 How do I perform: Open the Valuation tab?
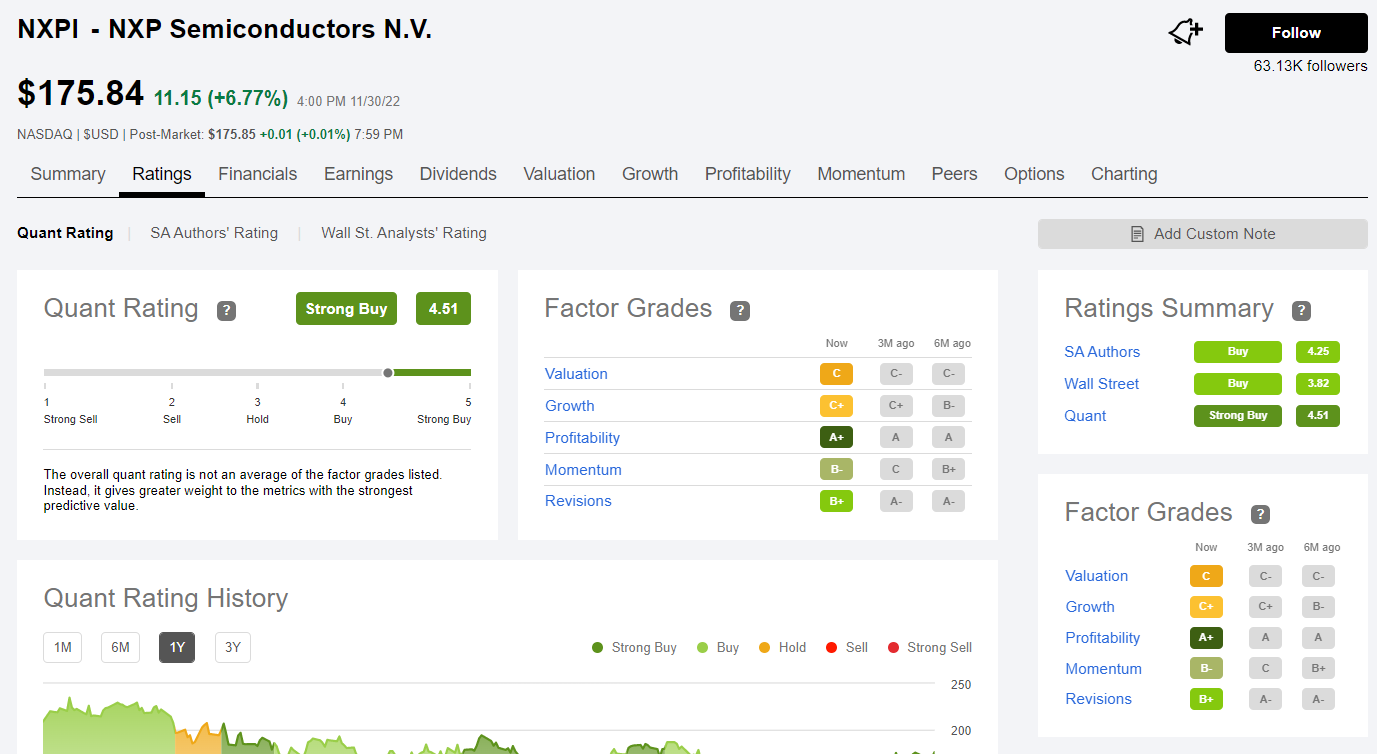[559, 174]
